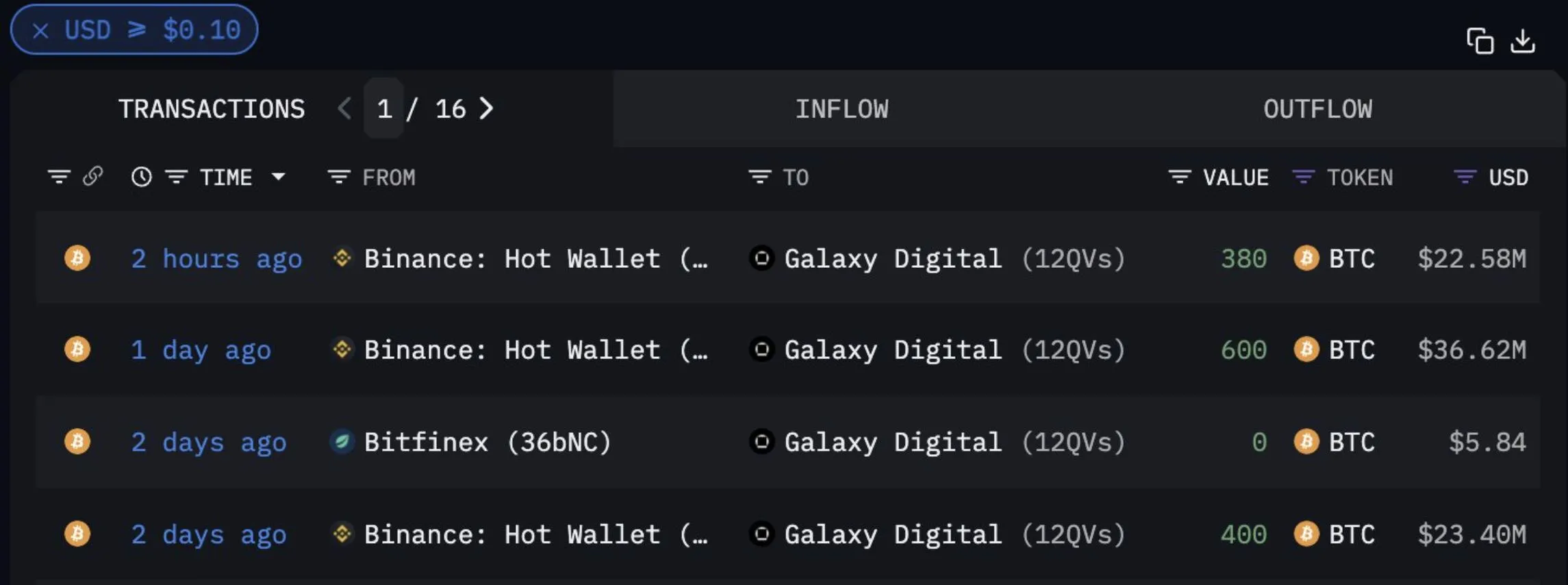Switch to the INFLOW tab
The image size is (1568, 585).
[x=842, y=109]
